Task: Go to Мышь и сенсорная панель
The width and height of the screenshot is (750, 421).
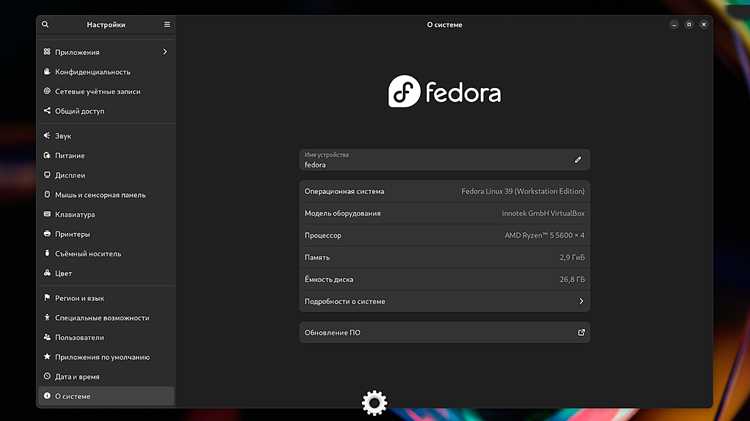Action: tap(106, 194)
